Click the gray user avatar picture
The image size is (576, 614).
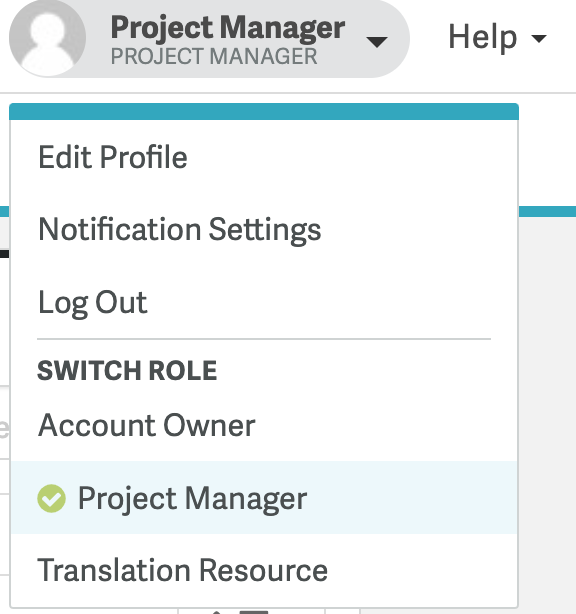[47, 38]
